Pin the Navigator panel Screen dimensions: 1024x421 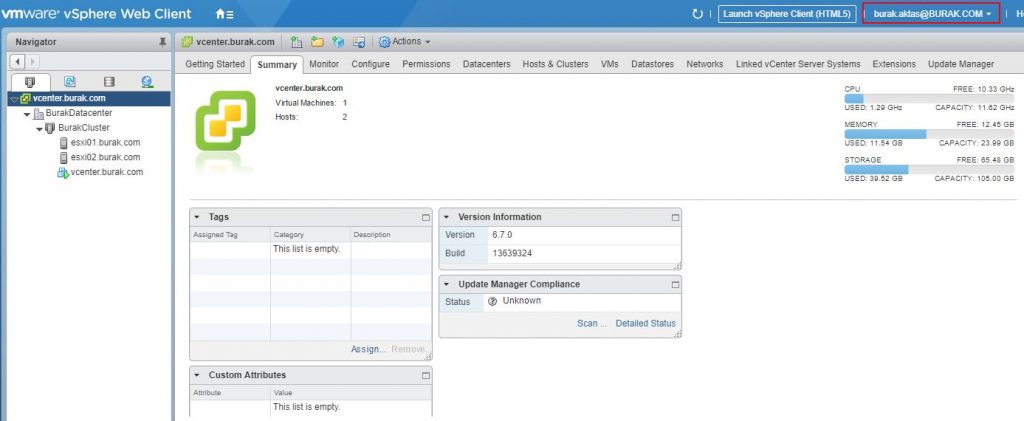coord(163,42)
